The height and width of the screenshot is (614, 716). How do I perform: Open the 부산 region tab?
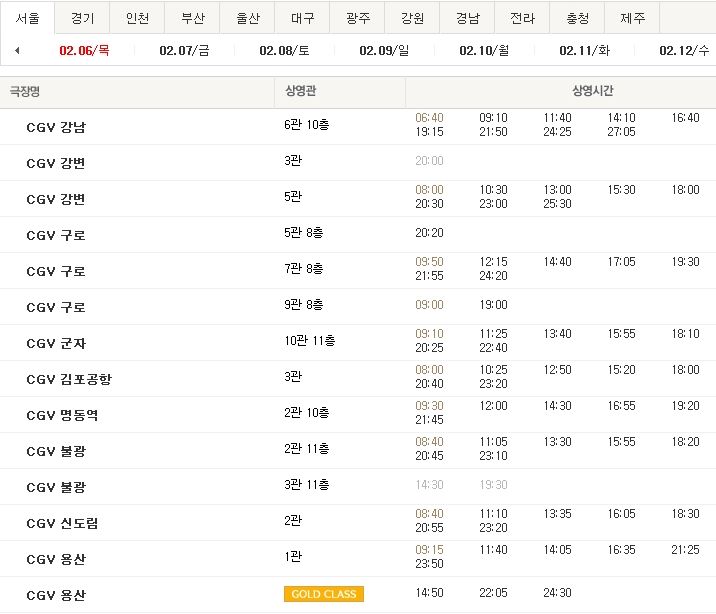coord(192,18)
